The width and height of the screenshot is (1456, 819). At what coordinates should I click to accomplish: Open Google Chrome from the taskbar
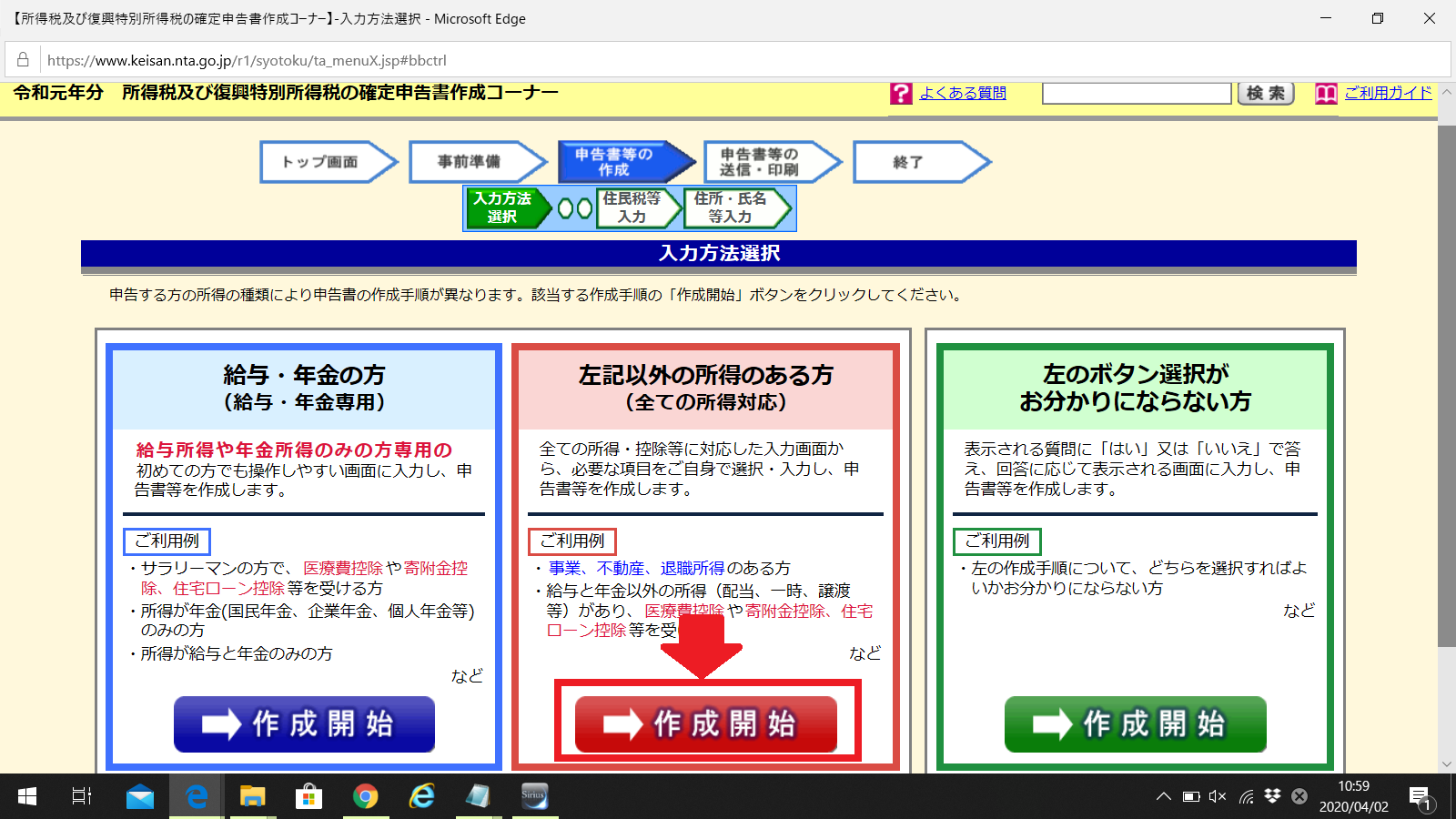tap(366, 796)
